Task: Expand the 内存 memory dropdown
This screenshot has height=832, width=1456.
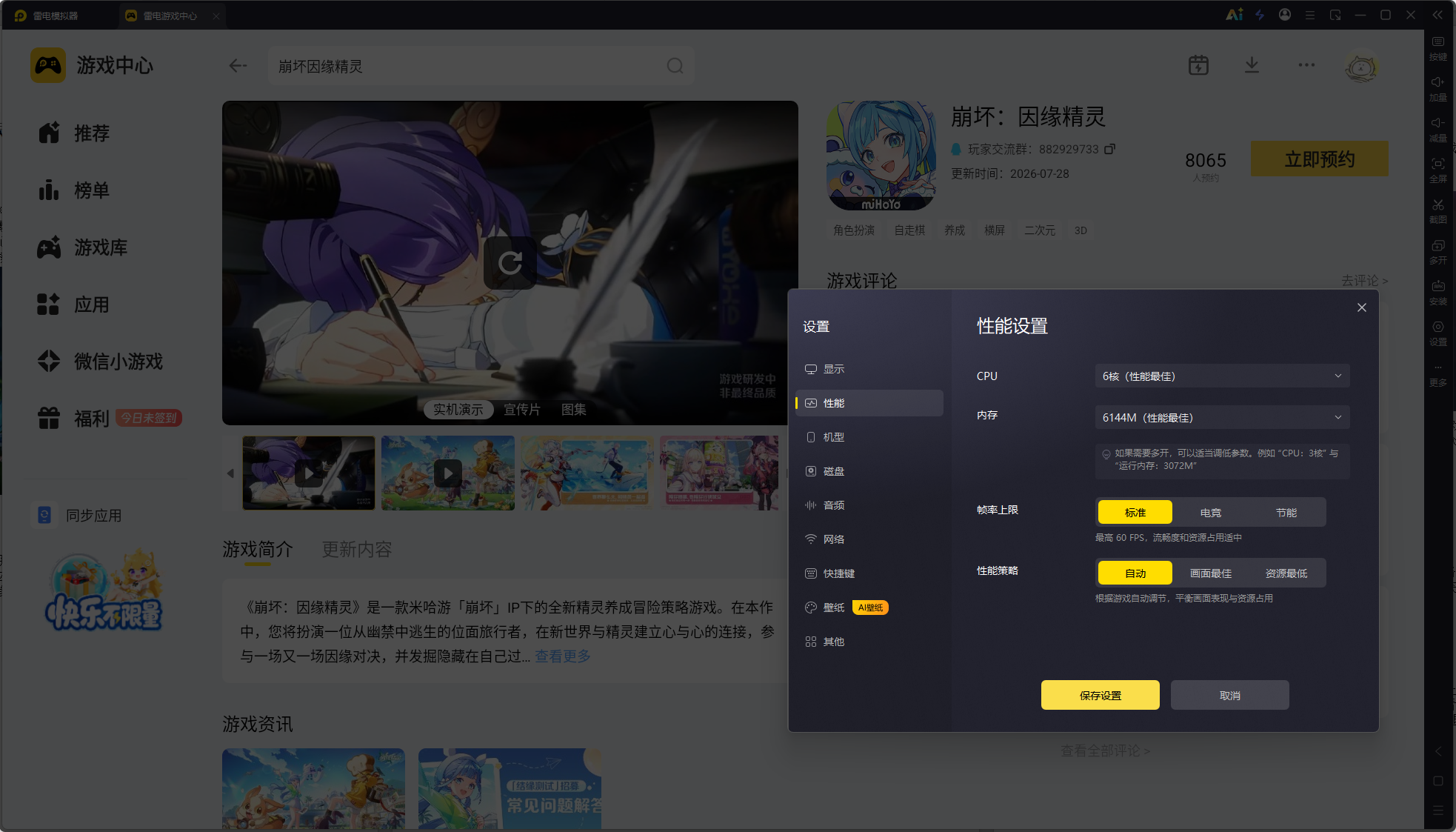Action: [x=1222, y=418]
